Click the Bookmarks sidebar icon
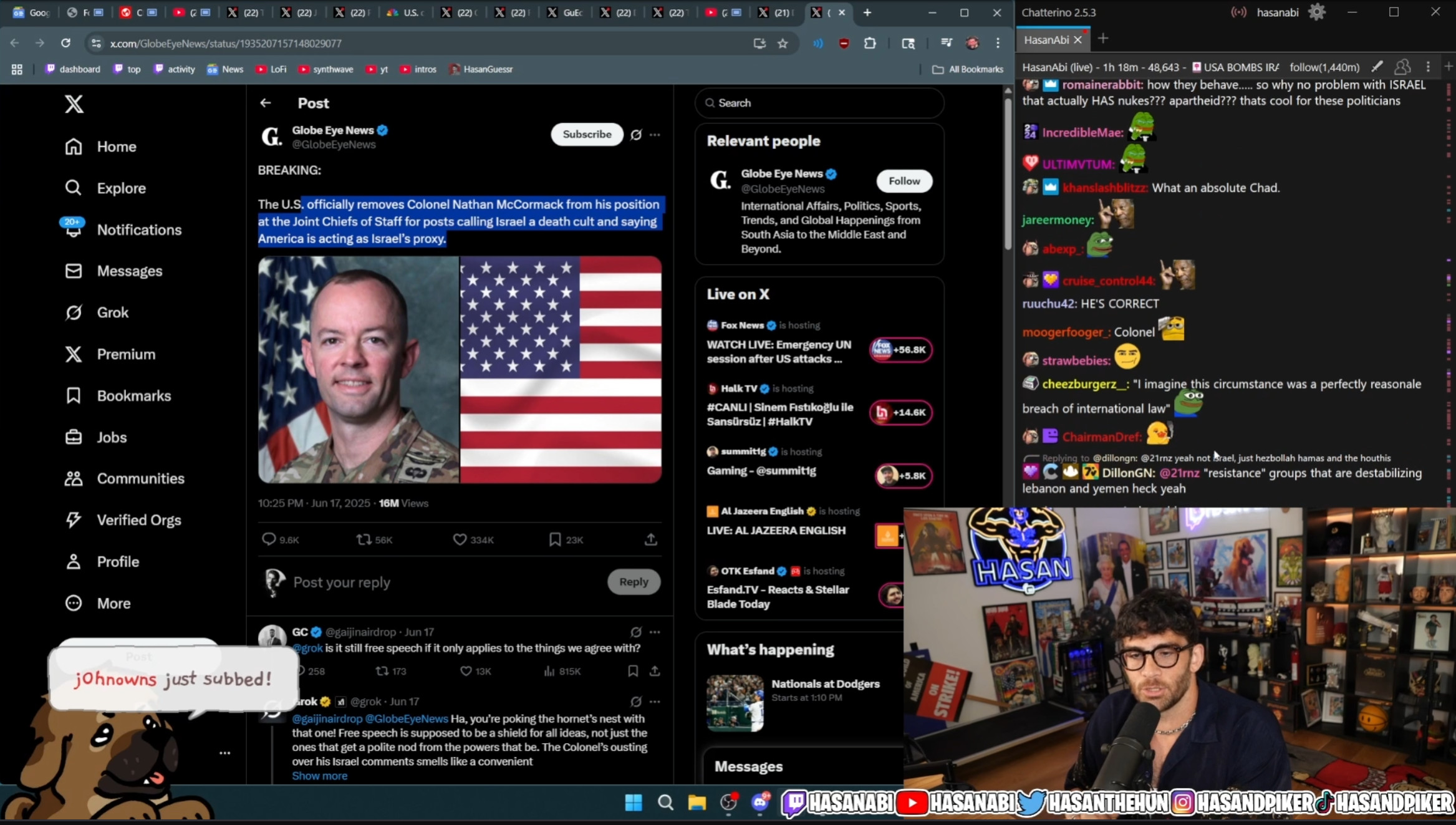This screenshot has width=1456, height=825. coord(74,395)
